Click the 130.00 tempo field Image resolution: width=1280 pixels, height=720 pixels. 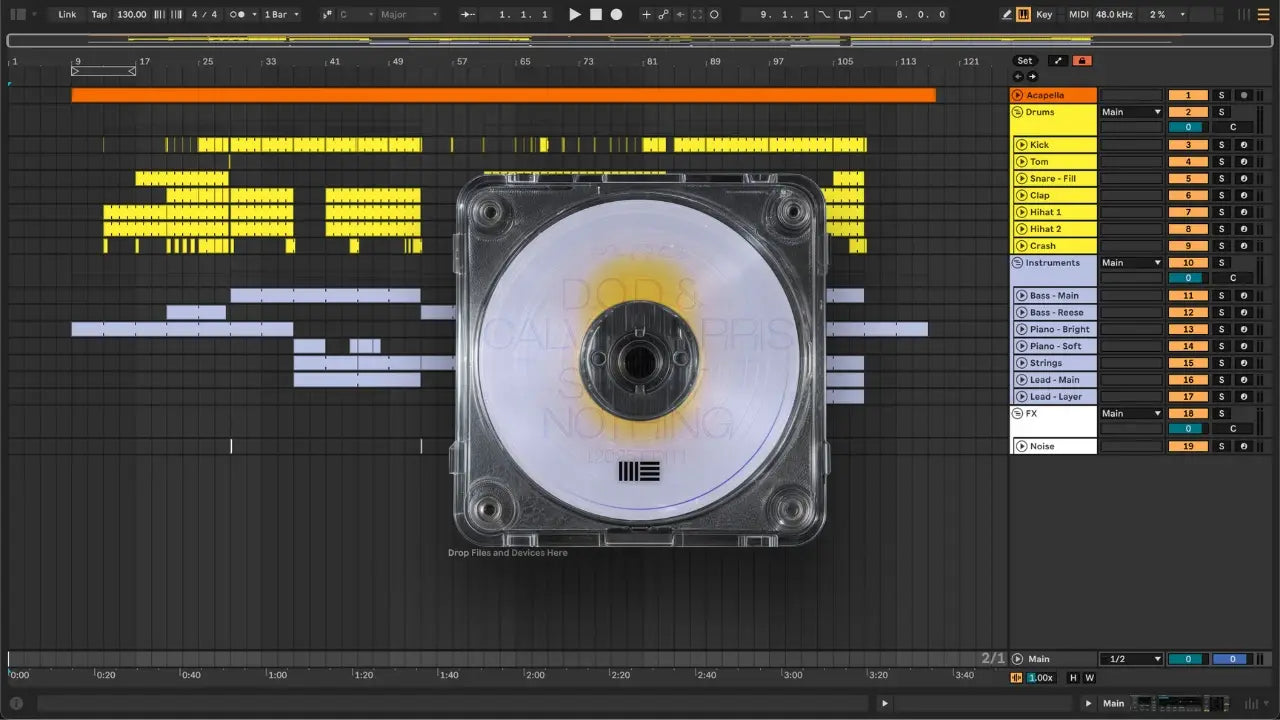131,15
